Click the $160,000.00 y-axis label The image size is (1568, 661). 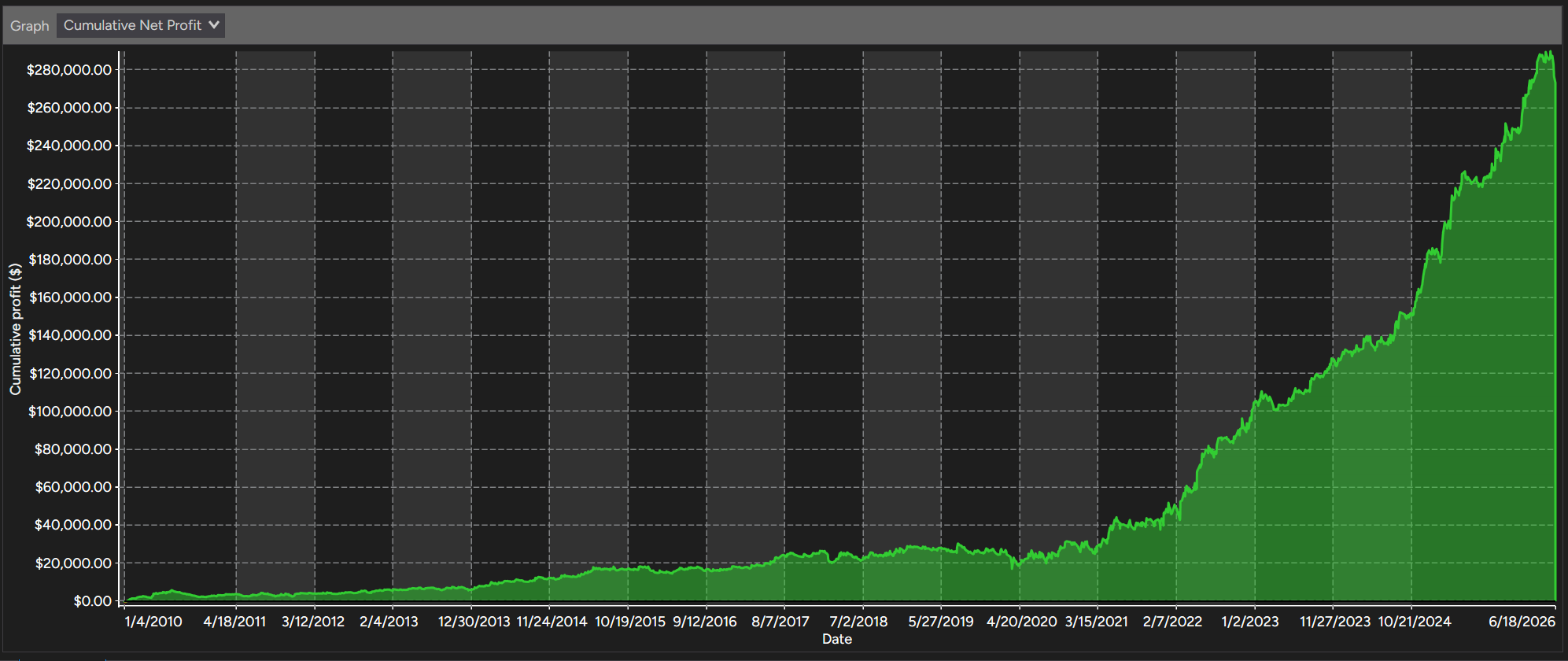(70, 297)
